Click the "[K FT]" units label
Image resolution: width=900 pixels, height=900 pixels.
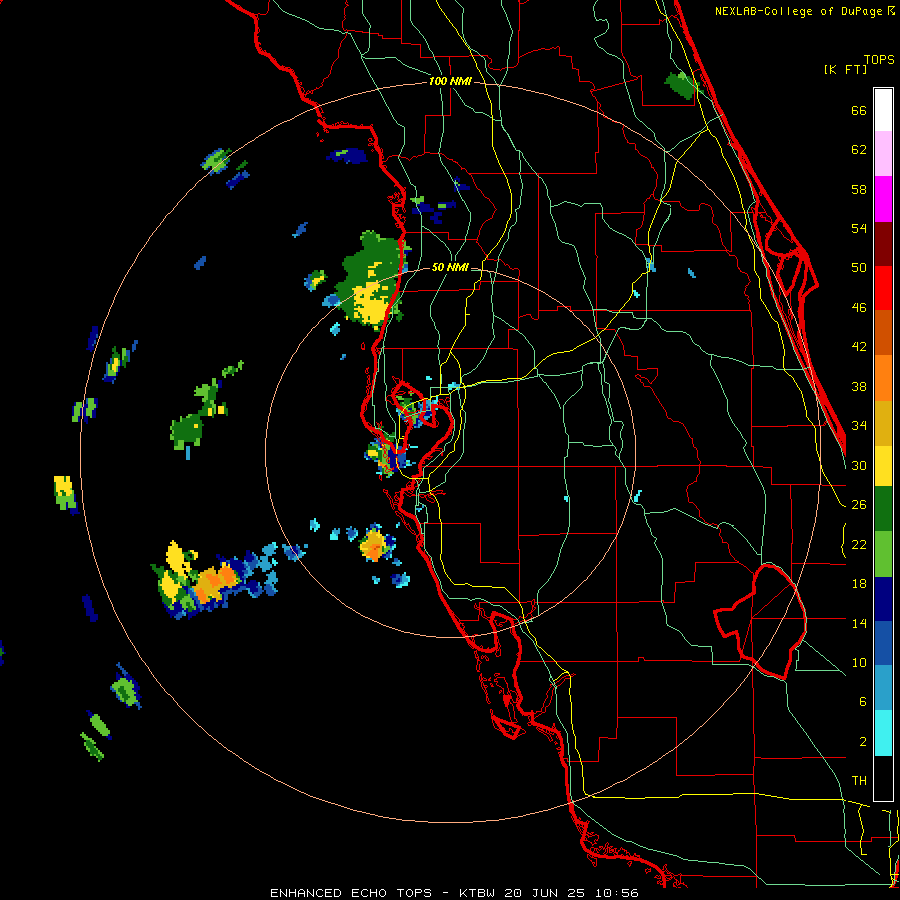(x=845, y=70)
